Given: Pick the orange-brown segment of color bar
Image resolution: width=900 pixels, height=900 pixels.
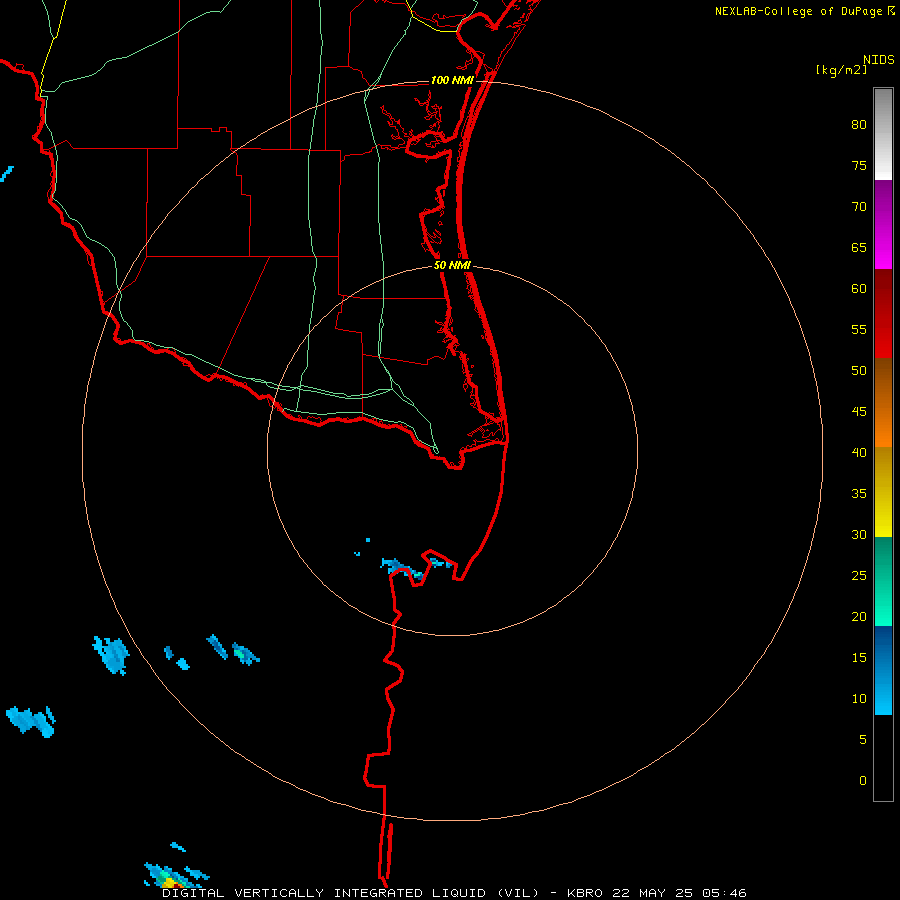Looking at the screenshot, I should 883,402.
